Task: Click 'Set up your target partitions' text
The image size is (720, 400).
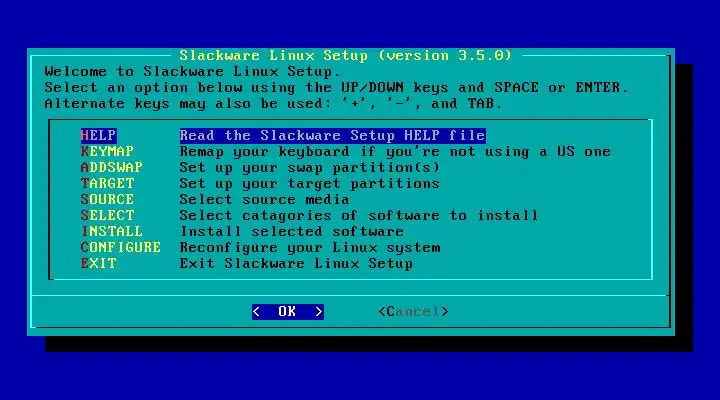Action: tap(309, 184)
